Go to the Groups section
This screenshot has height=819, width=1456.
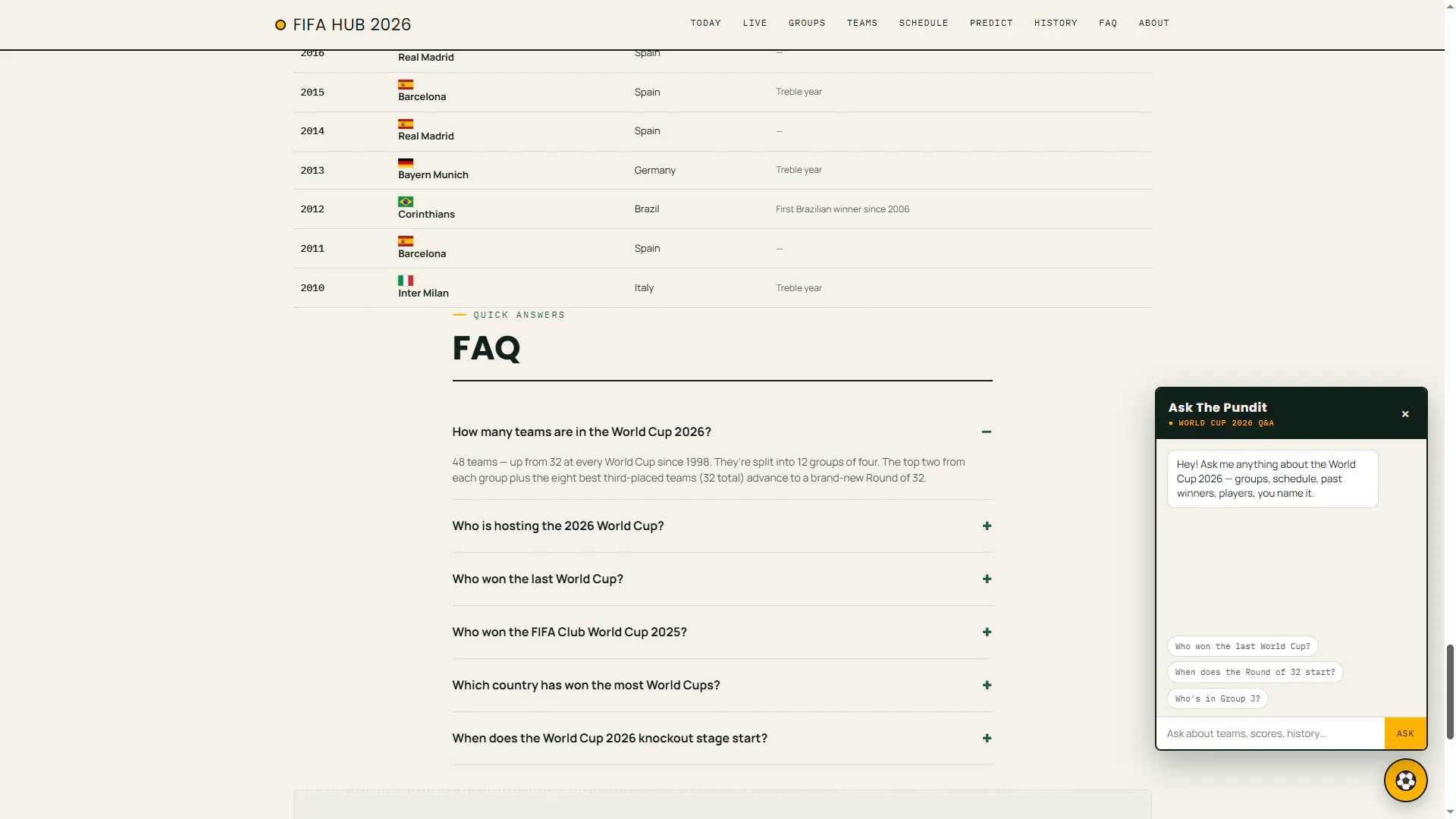coord(807,23)
